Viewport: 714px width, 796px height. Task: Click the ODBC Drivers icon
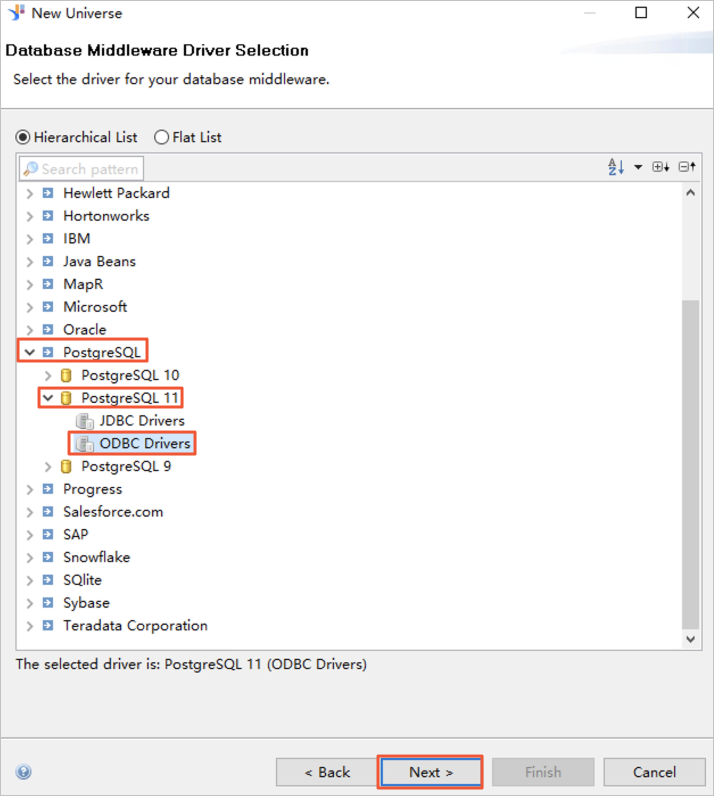(x=85, y=444)
